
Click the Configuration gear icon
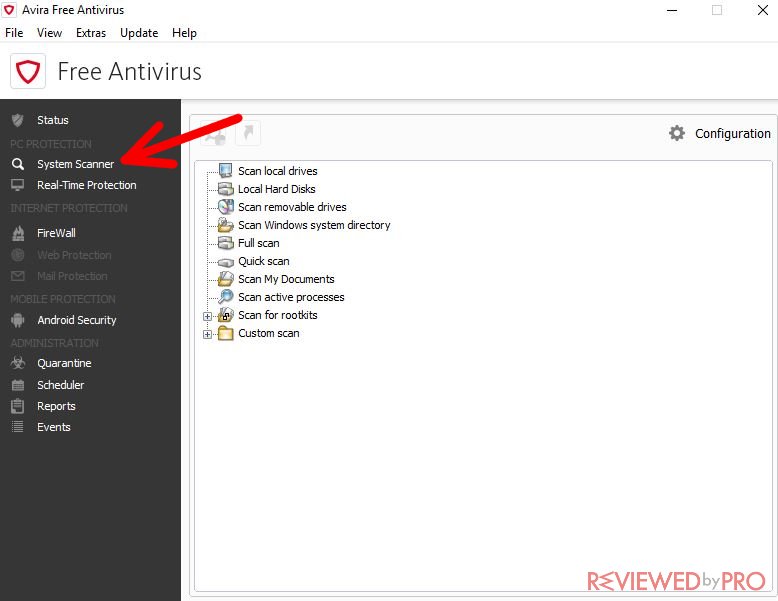click(677, 133)
